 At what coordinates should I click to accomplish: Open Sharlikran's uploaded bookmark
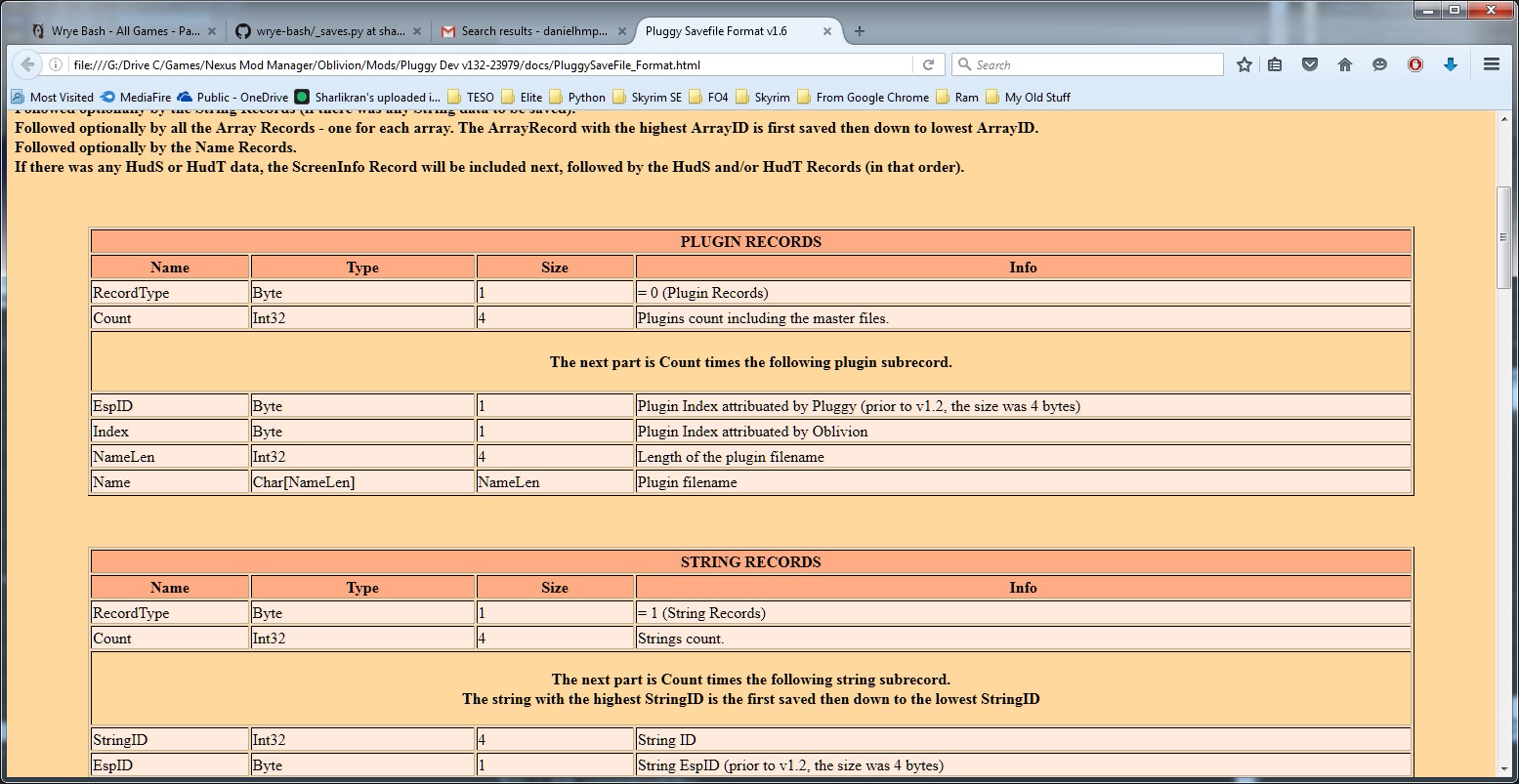tap(367, 97)
